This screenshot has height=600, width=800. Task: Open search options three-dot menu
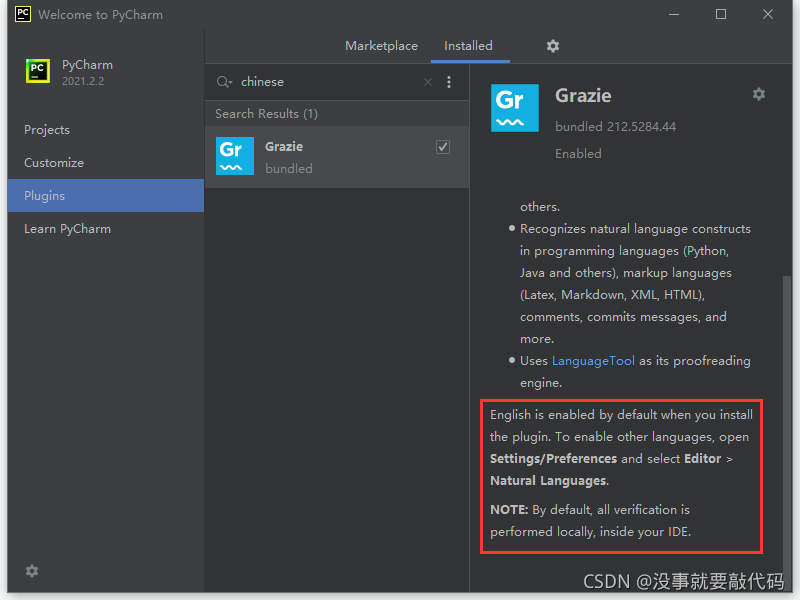tap(449, 82)
